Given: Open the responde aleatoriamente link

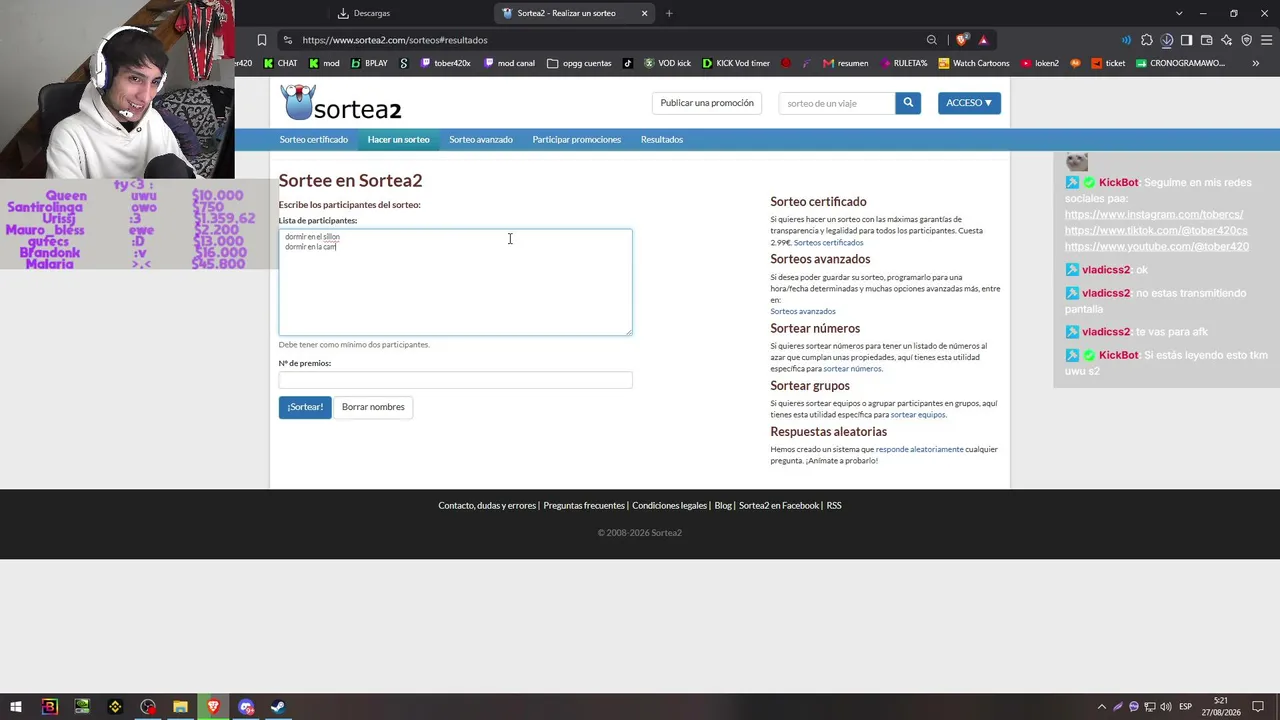Looking at the screenshot, I should pyautogui.click(x=919, y=449).
